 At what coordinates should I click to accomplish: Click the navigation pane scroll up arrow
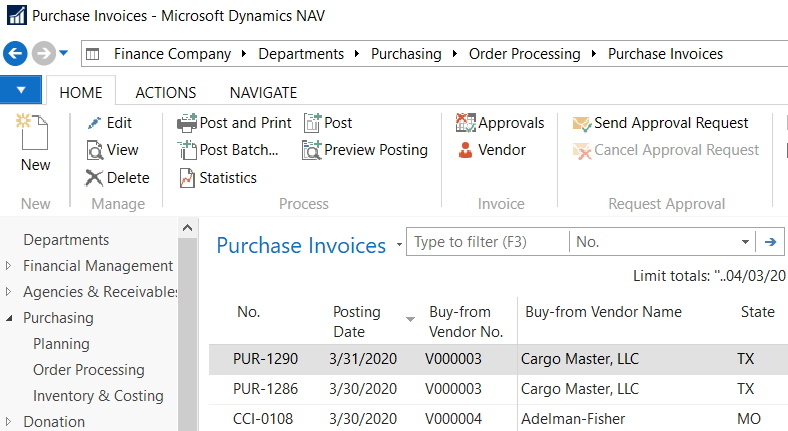point(187,228)
